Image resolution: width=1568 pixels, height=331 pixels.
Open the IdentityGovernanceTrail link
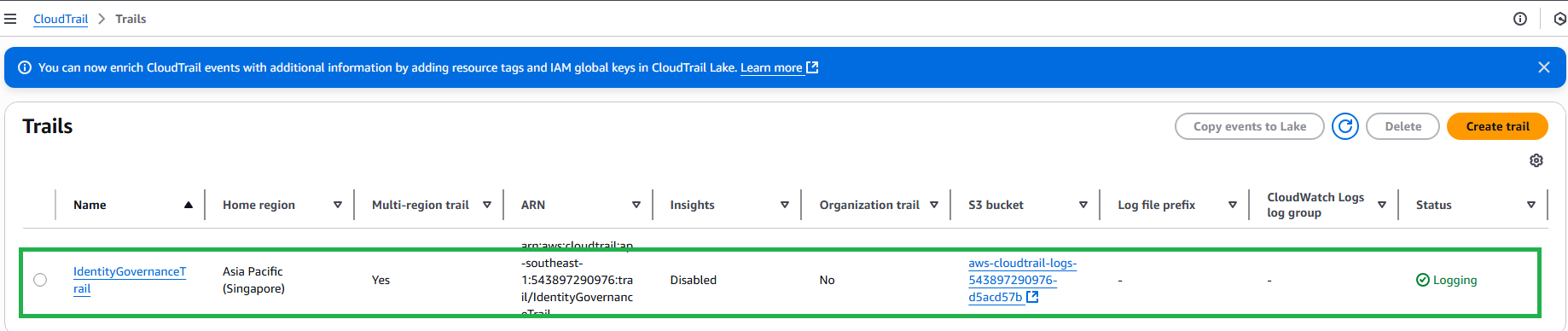(x=130, y=280)
